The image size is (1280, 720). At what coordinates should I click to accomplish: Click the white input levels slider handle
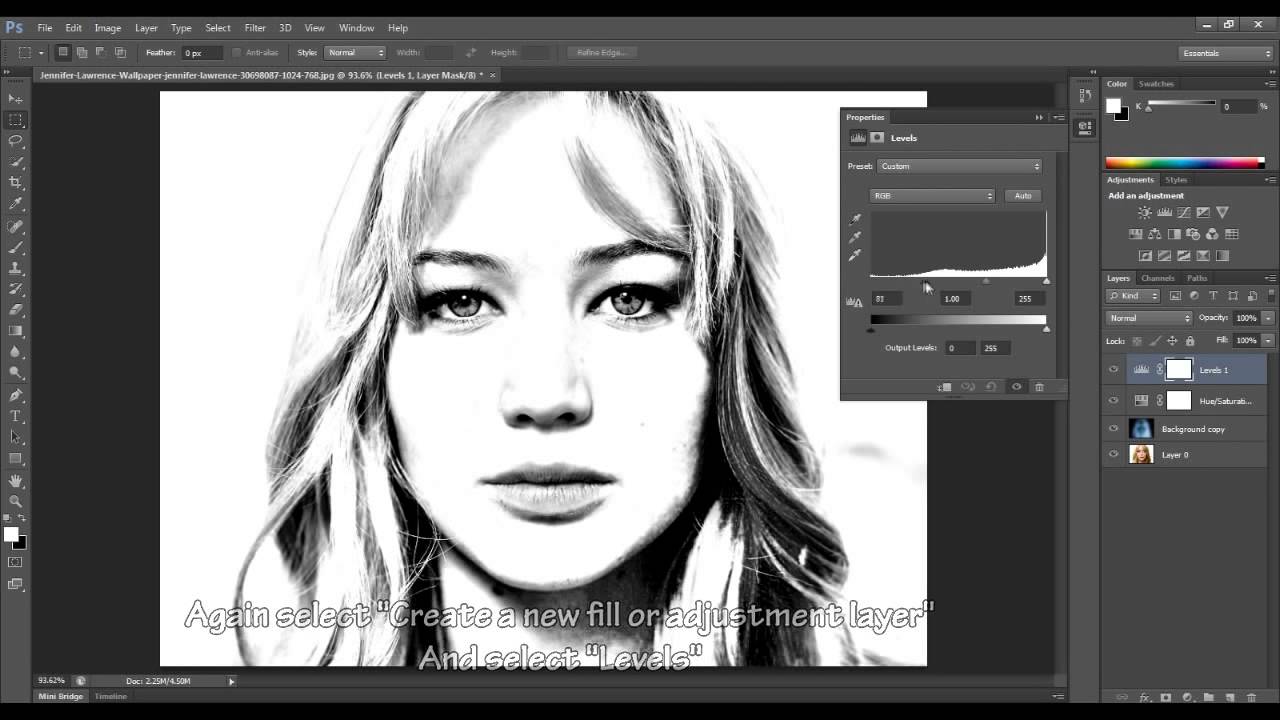click(1047, 281)
